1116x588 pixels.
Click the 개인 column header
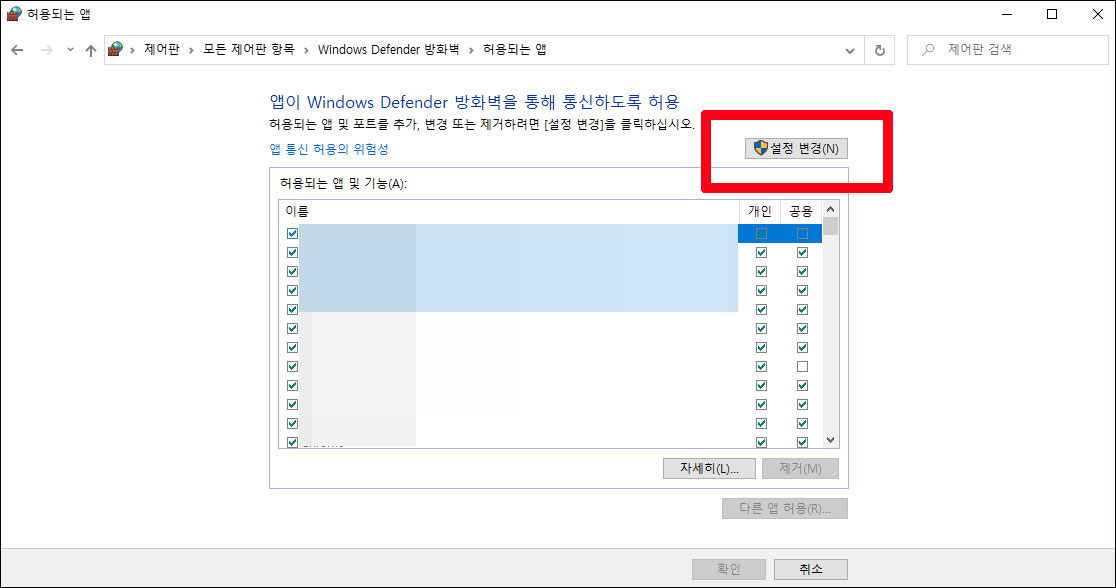(760, 211)
